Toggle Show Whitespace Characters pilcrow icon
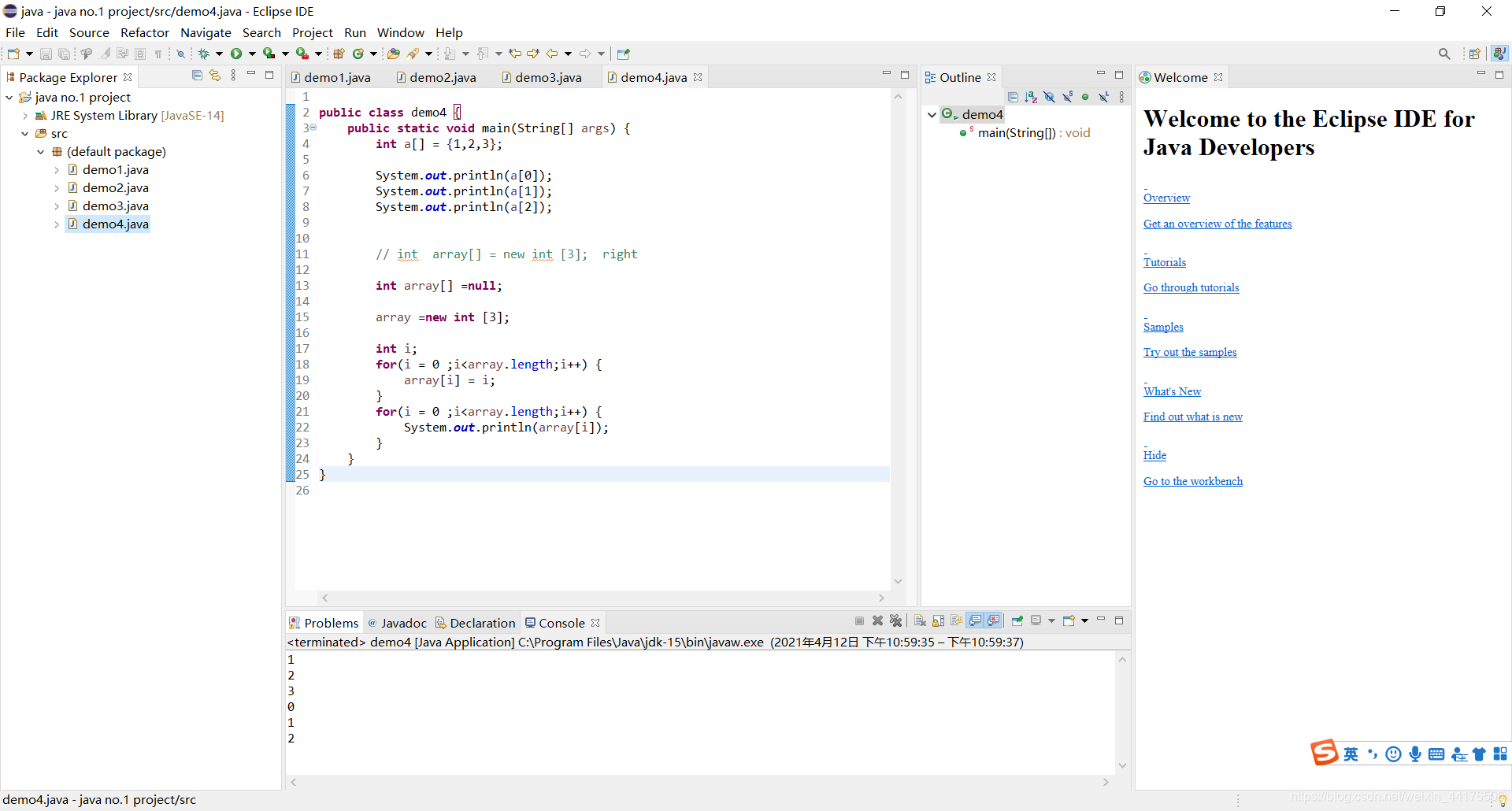Screen dimensions: 1512x811 click(x=158, y=54)
